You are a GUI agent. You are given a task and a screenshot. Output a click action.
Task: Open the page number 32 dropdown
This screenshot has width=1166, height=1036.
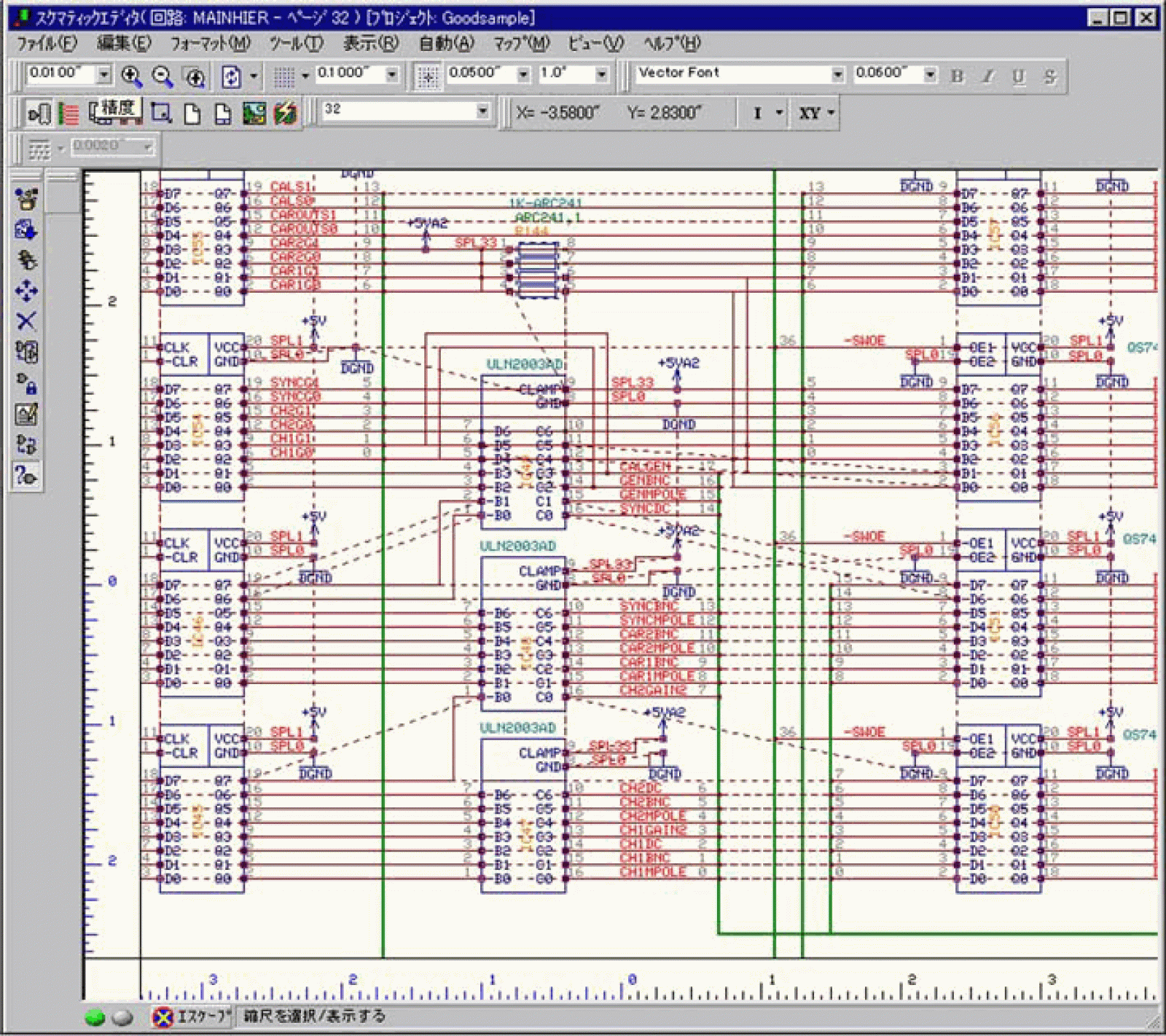(482, 110)
